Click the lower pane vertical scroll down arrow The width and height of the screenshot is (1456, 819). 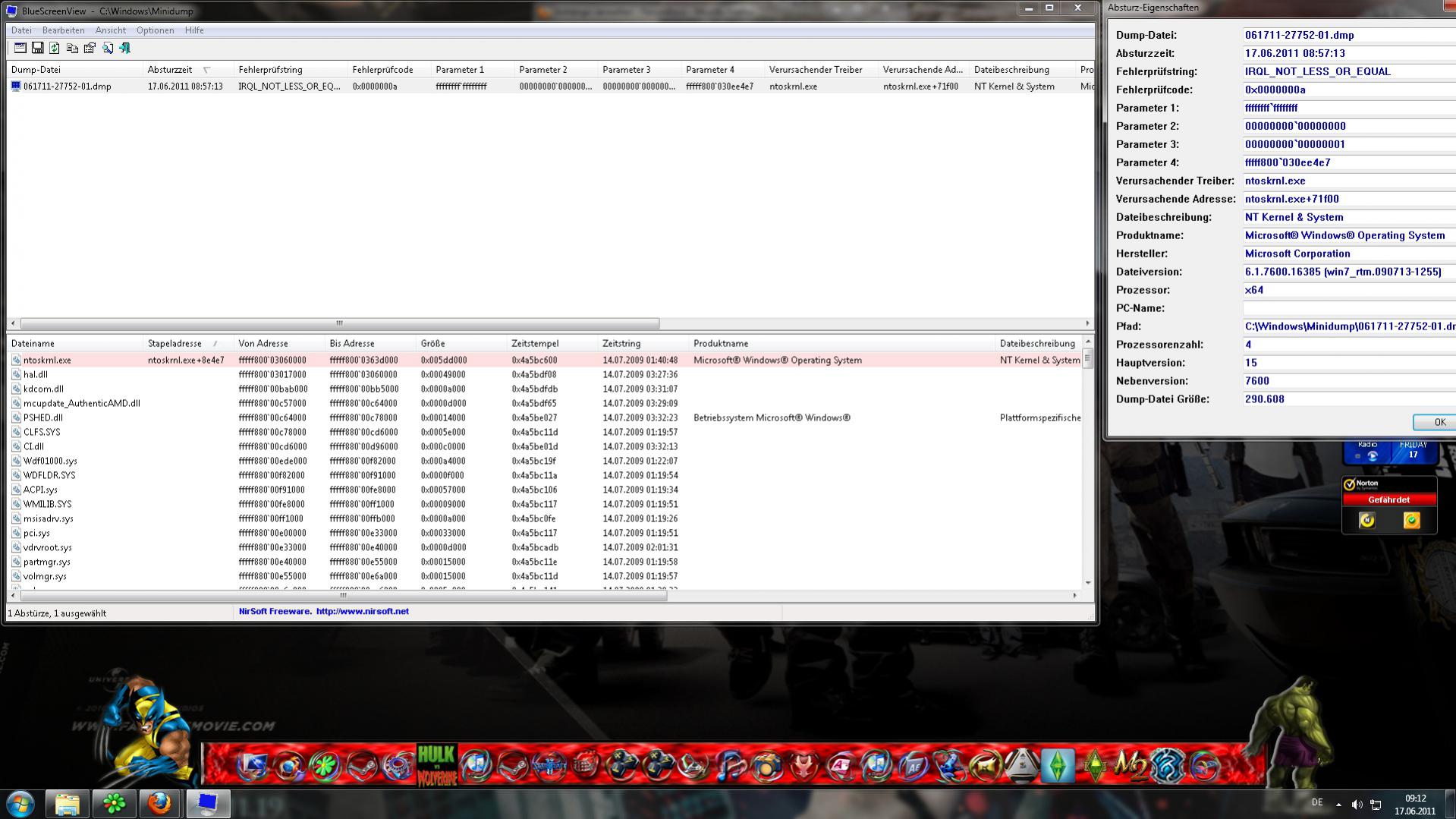point(1088,583)
